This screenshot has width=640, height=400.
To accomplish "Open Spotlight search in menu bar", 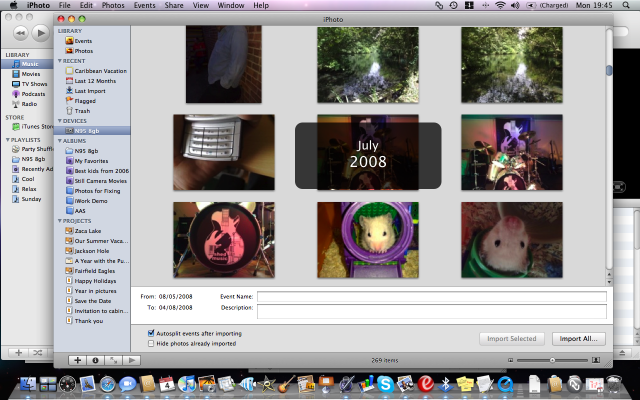I will [x=626, y=5].
